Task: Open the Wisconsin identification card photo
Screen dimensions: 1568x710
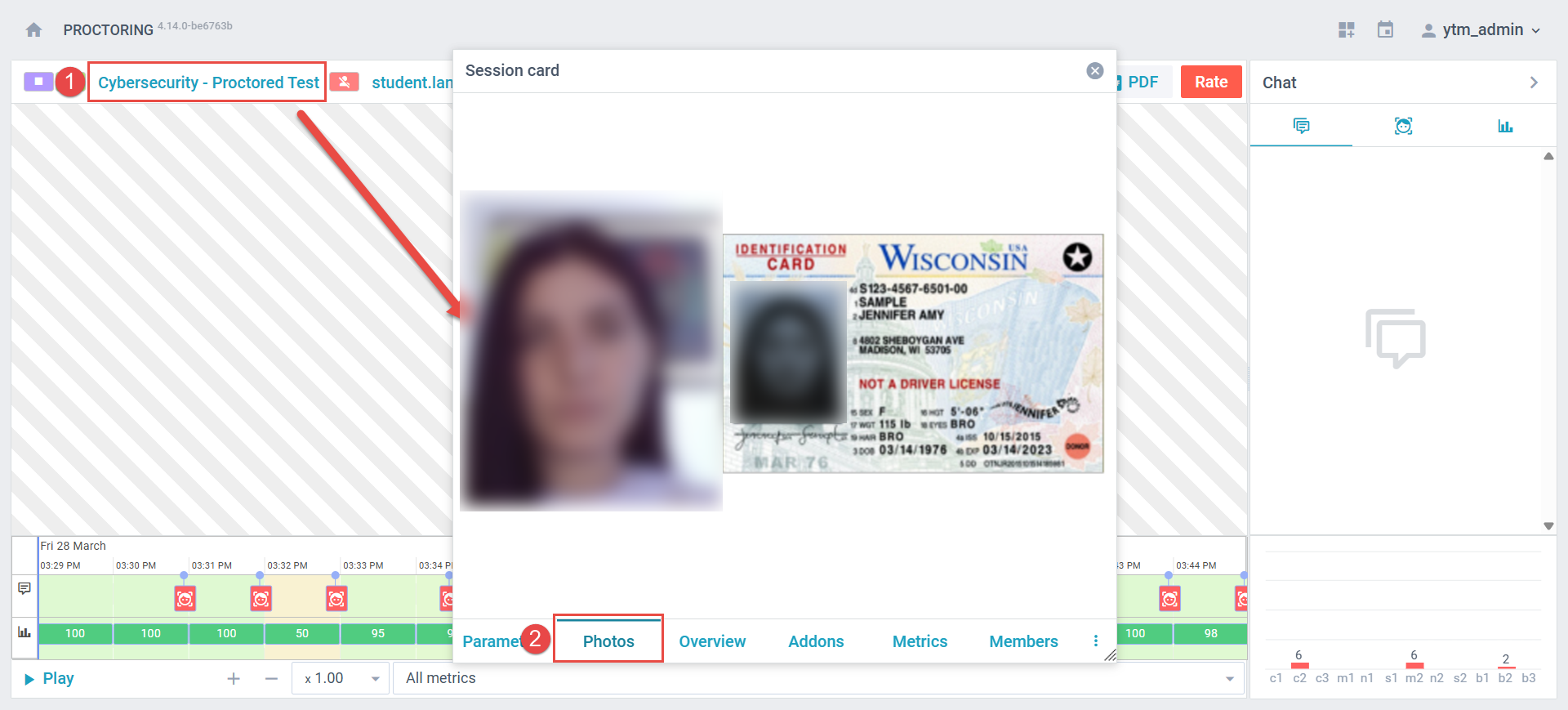Action: point(913,354)
